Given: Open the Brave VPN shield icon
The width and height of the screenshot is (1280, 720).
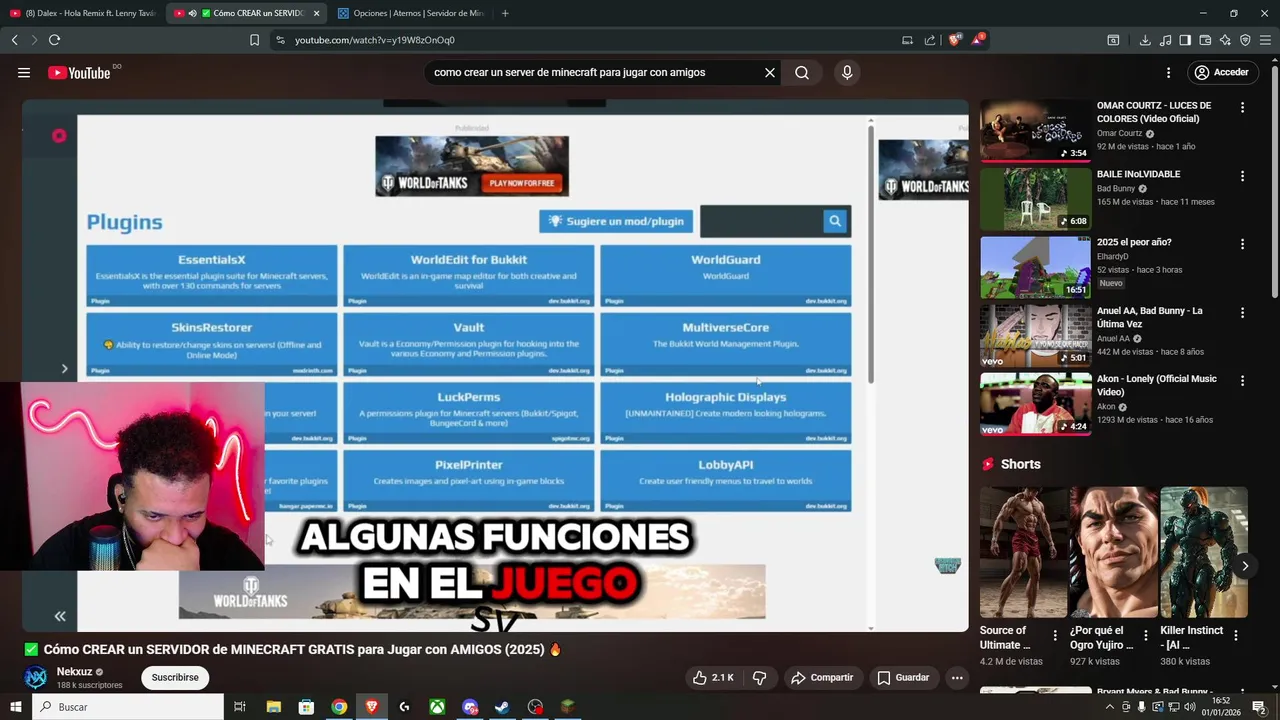Looking at the screenshot, I should pyautogui.click(x=1245, y=40).
